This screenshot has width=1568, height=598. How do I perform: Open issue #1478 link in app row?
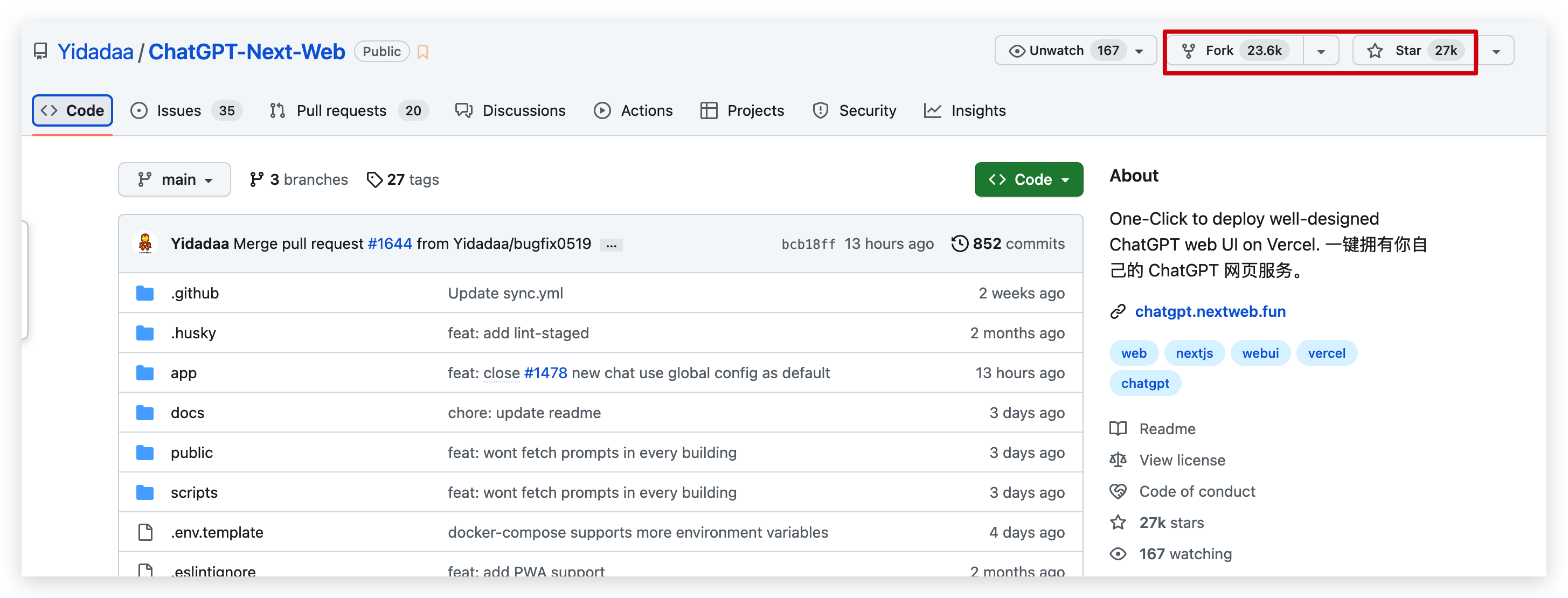(x=545, y=373)
